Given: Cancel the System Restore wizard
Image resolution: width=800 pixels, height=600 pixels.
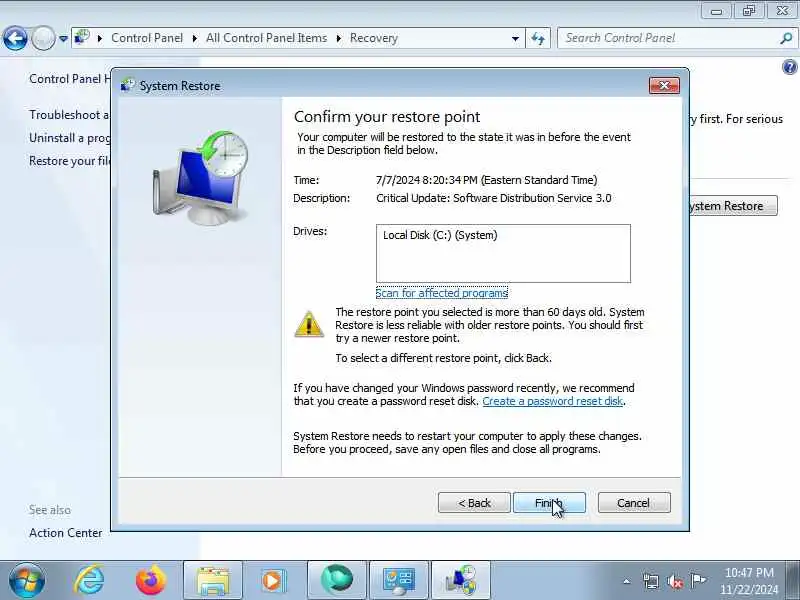Looking at the screenshot, I should (634, 503).
